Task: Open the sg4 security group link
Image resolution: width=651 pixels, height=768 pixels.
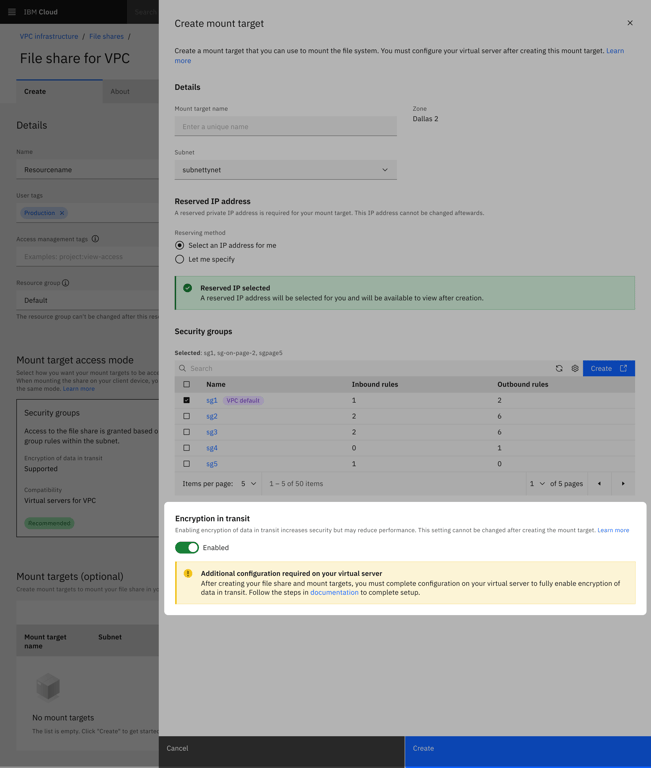Action: (x=212, y=448)
